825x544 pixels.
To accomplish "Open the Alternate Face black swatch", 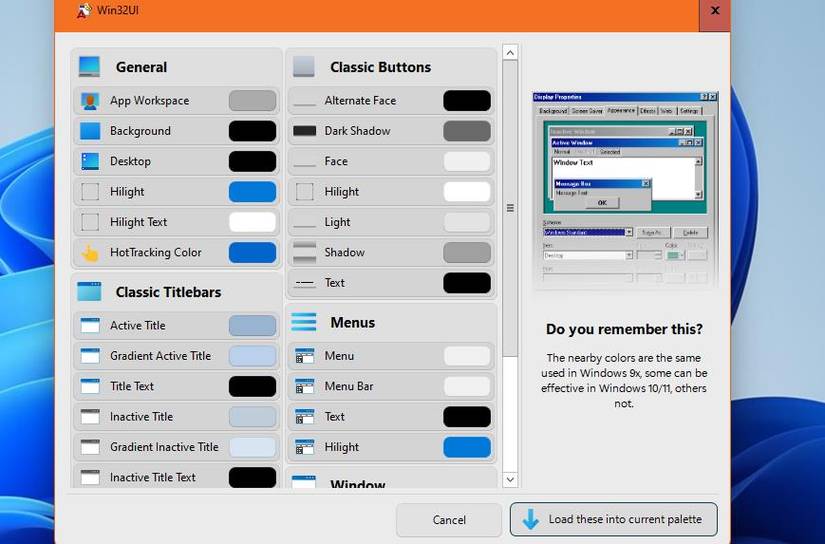I will click(x=467, y=100).
